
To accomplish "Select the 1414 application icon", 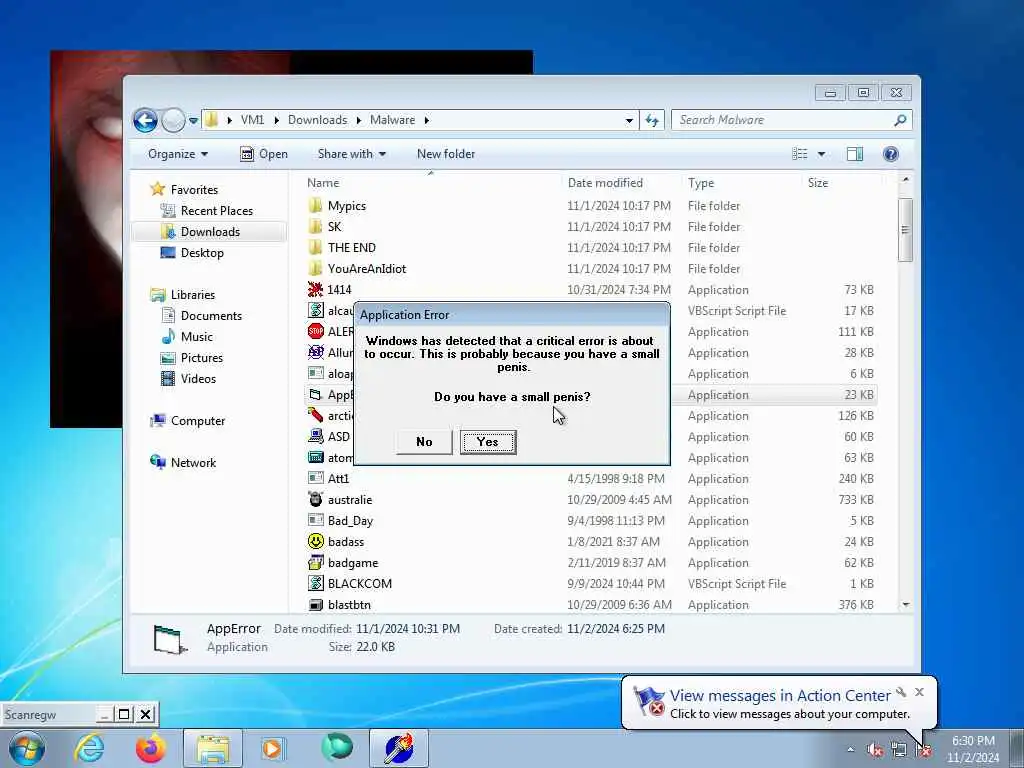I will pyautogui.click(x=315, y=289).
